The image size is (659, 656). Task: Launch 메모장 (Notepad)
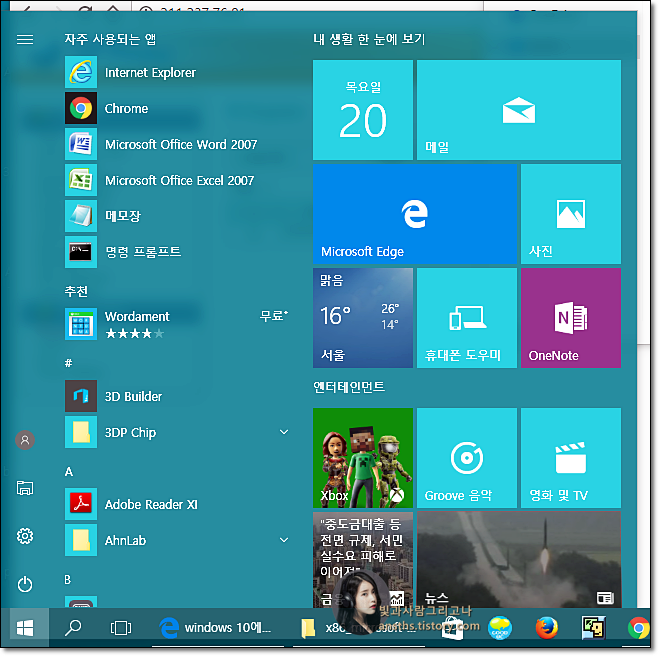click(177, 216)
